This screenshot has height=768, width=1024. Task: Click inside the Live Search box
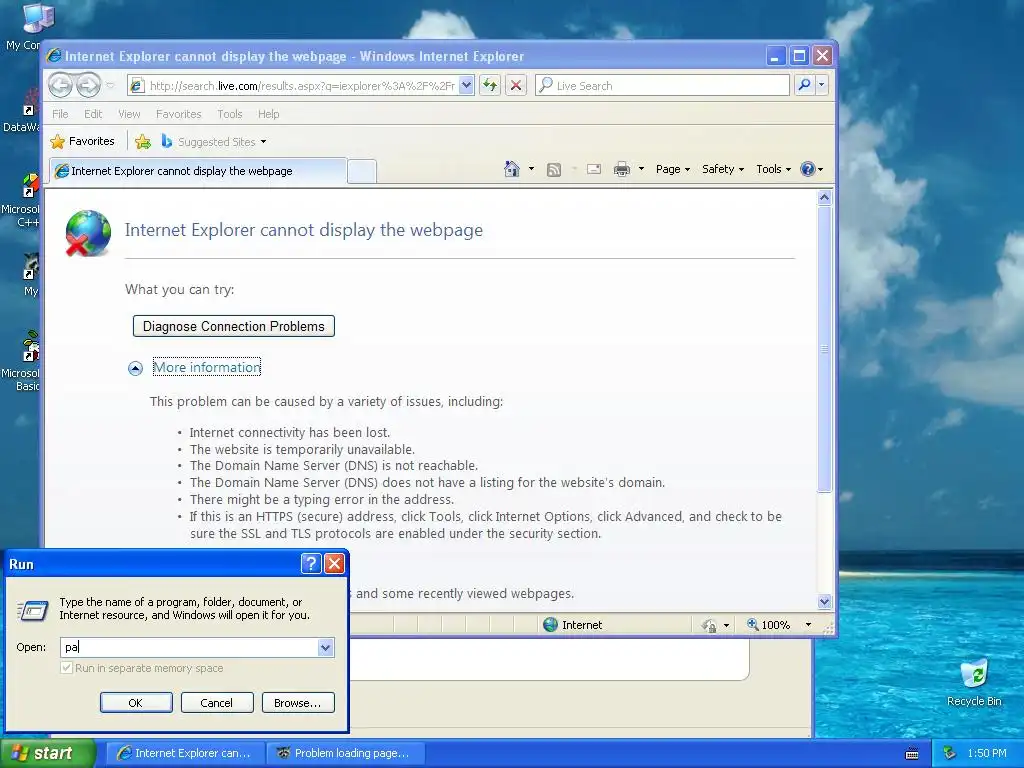(x=662, y=86)
